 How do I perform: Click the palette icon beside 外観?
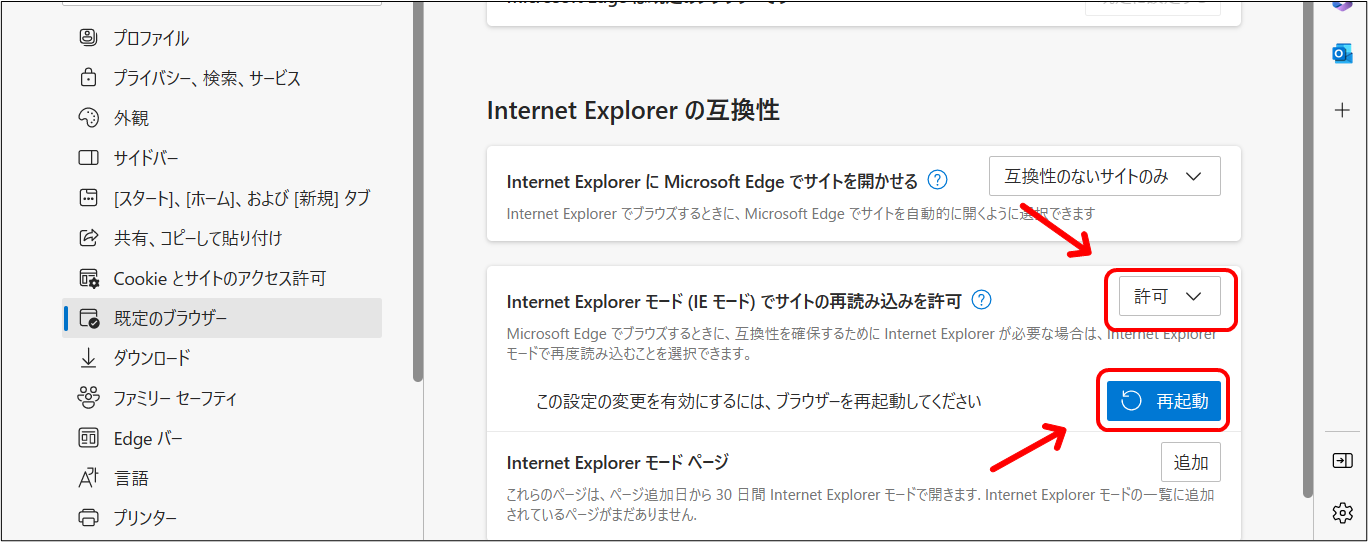[x=89, y=118]
